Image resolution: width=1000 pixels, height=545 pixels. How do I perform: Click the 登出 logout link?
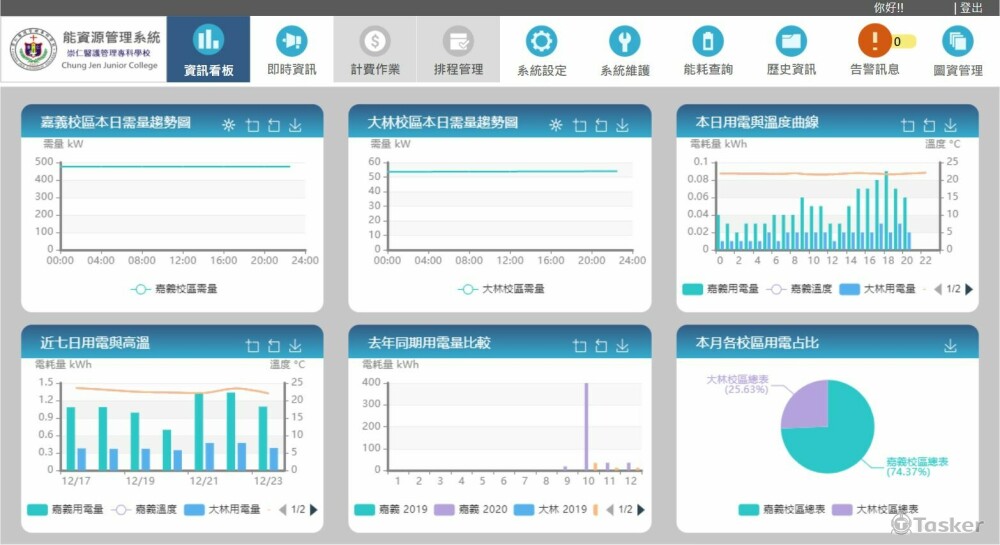971,8
